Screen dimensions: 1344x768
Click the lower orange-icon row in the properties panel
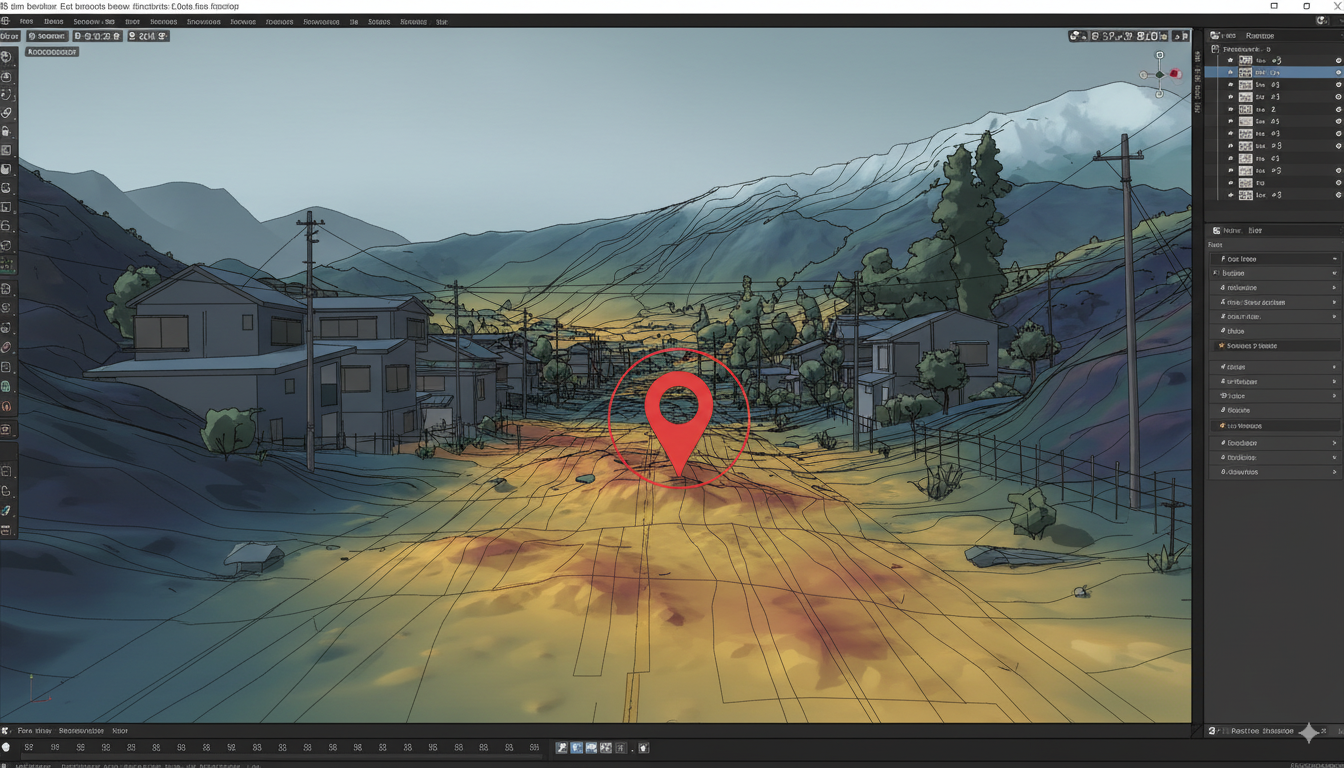pyautogui.click(x=1274, y=426)
